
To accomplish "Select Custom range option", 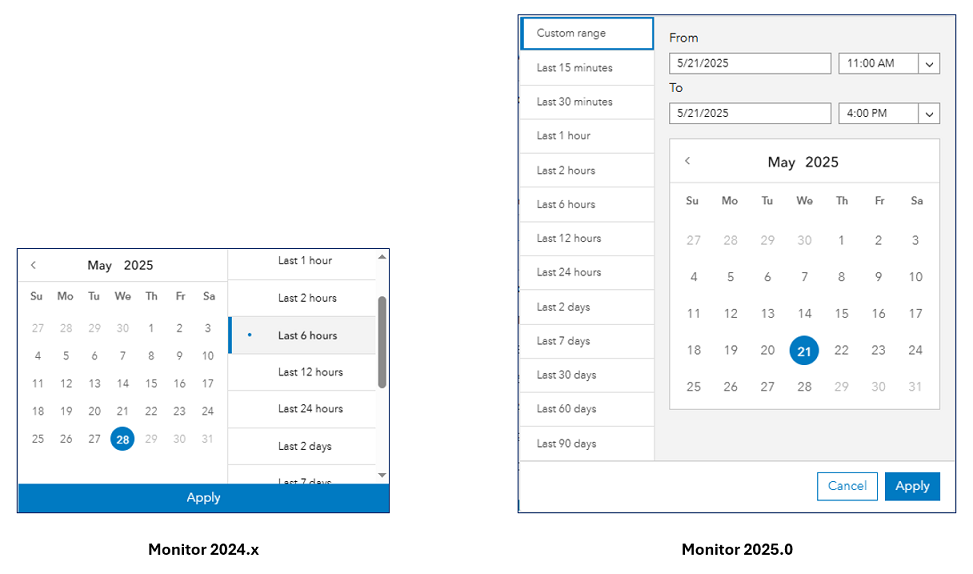I will pos(587,33).
